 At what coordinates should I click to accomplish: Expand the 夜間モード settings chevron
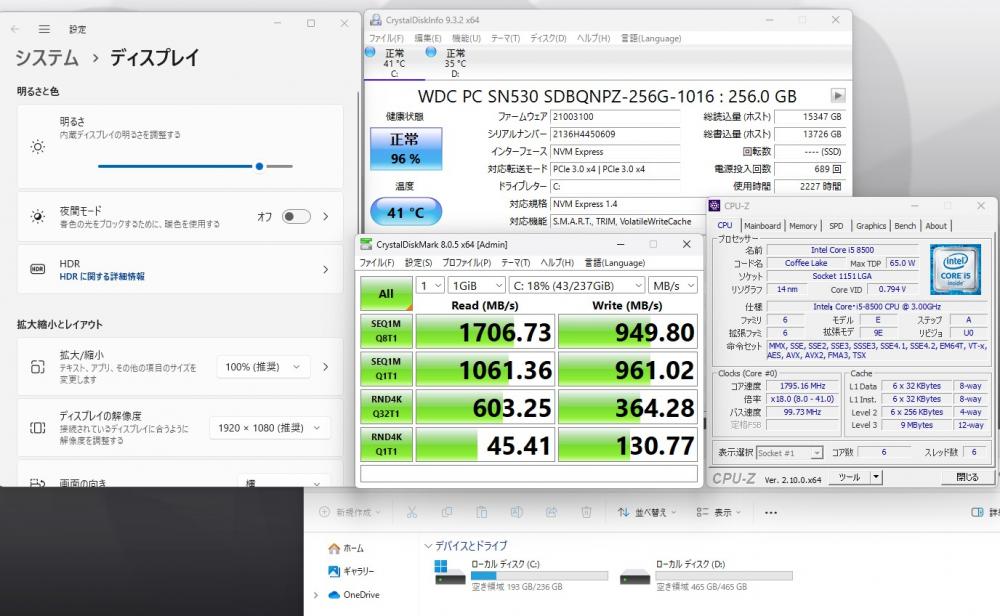click(326, 216)
